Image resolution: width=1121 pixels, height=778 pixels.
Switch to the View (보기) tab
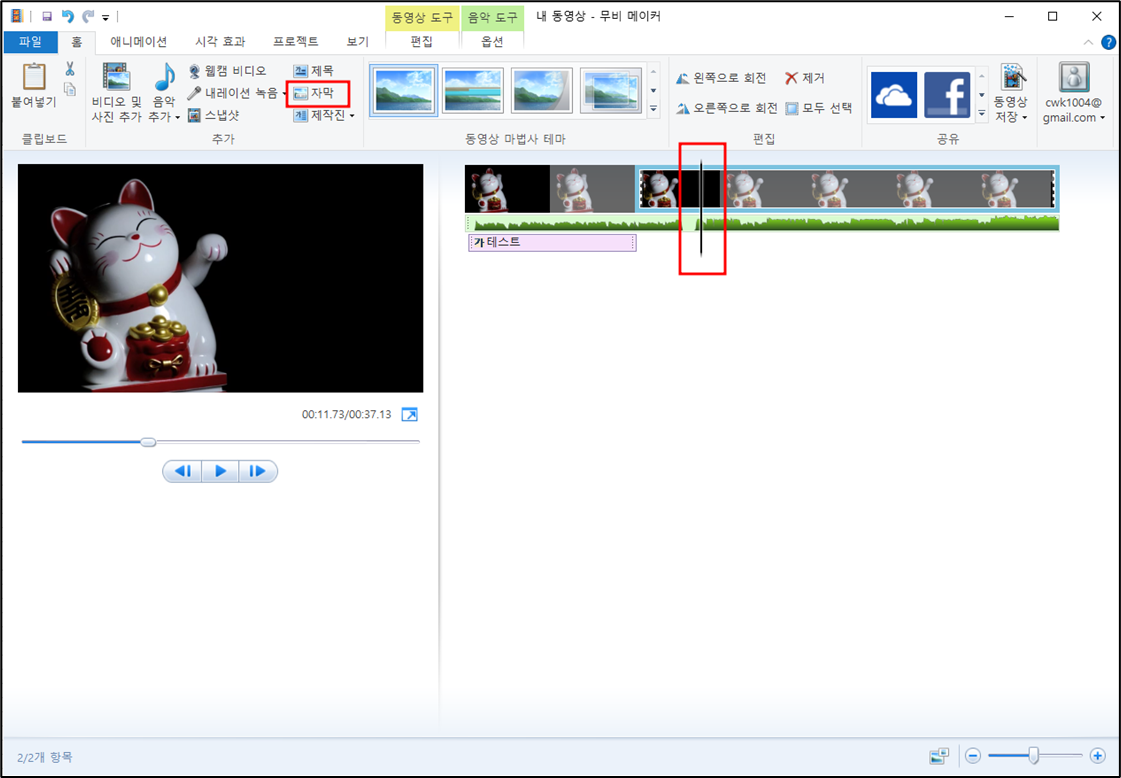point(357,41)
